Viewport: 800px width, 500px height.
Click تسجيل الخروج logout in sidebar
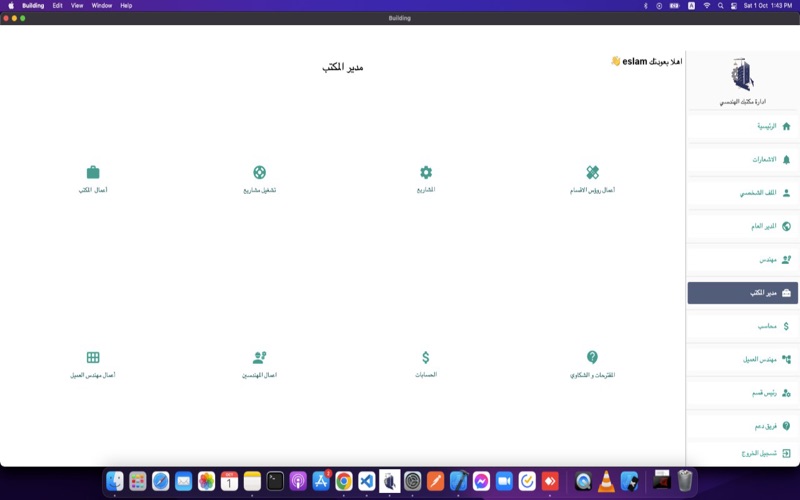(x=742, y=453)
